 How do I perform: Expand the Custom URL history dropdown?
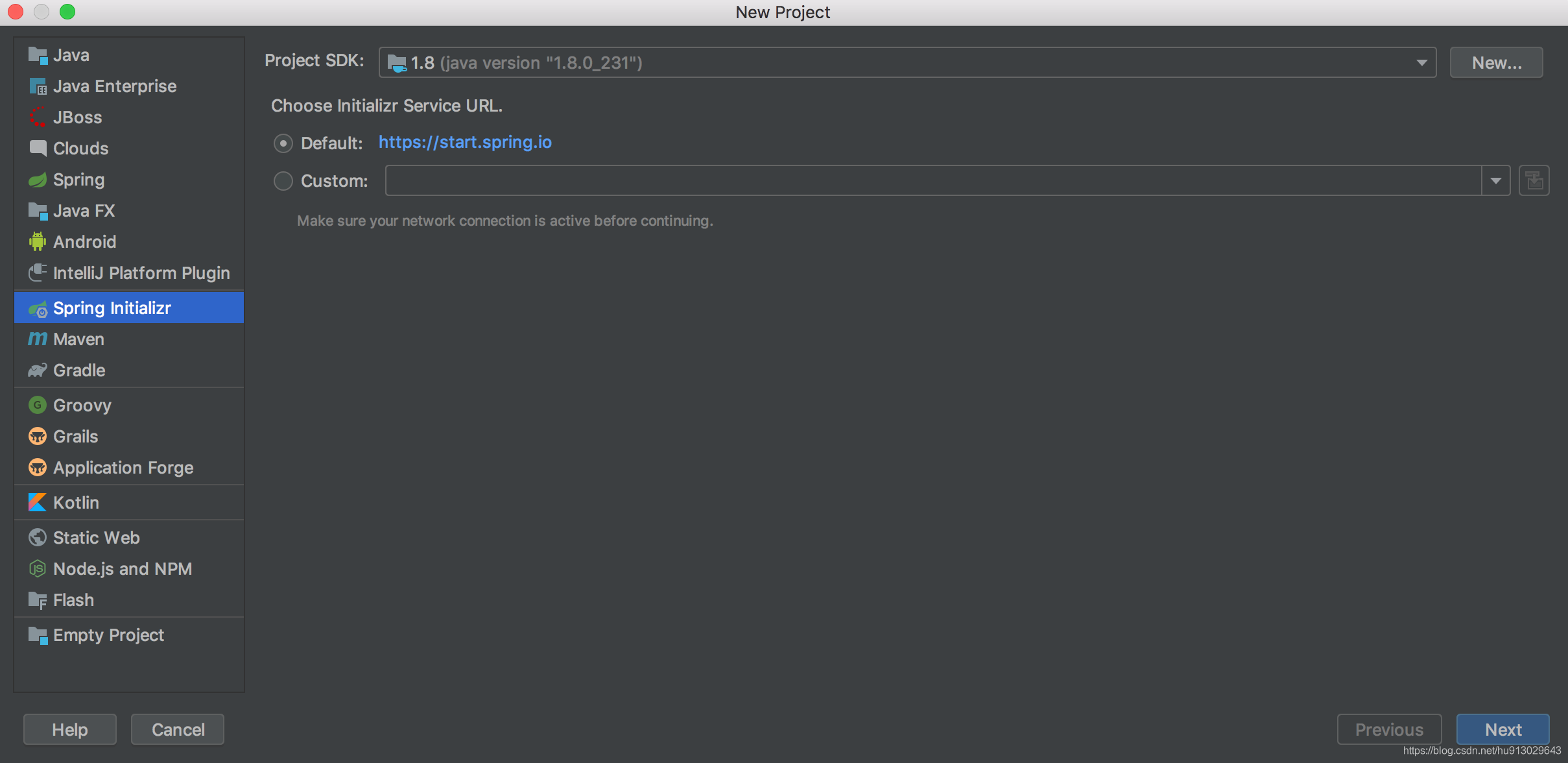pyautogui.click(x=1496, y=181)
